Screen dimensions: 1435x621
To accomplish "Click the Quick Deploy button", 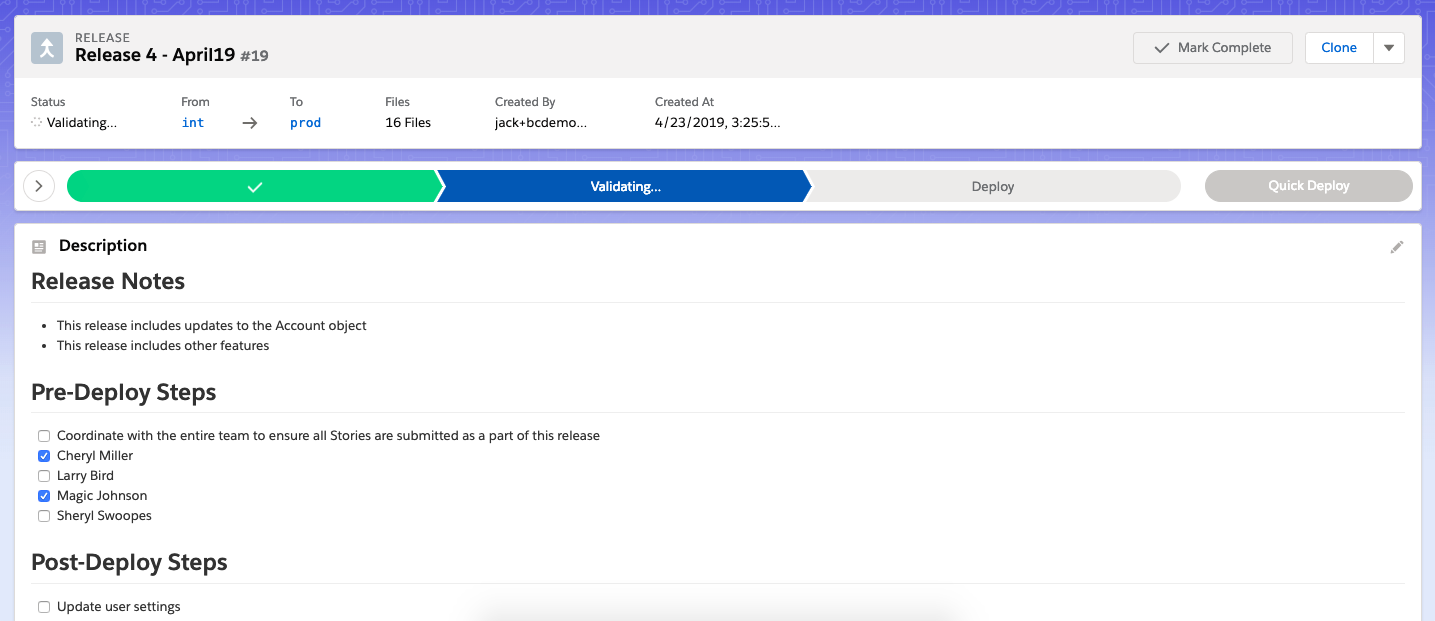I will [x=1308, y=186].
